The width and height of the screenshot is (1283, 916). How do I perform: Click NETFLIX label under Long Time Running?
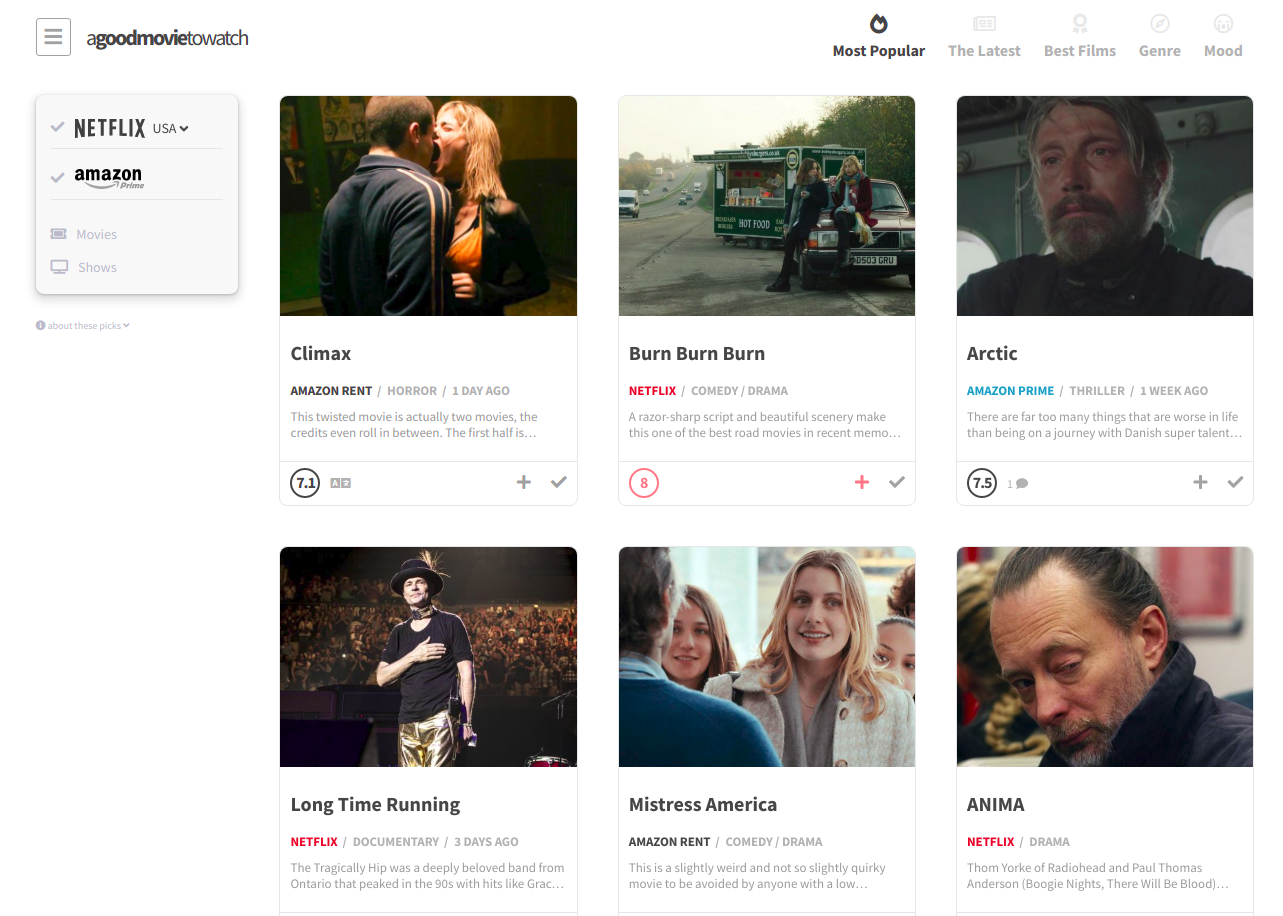pyautogui.click(x=314, y=842)
